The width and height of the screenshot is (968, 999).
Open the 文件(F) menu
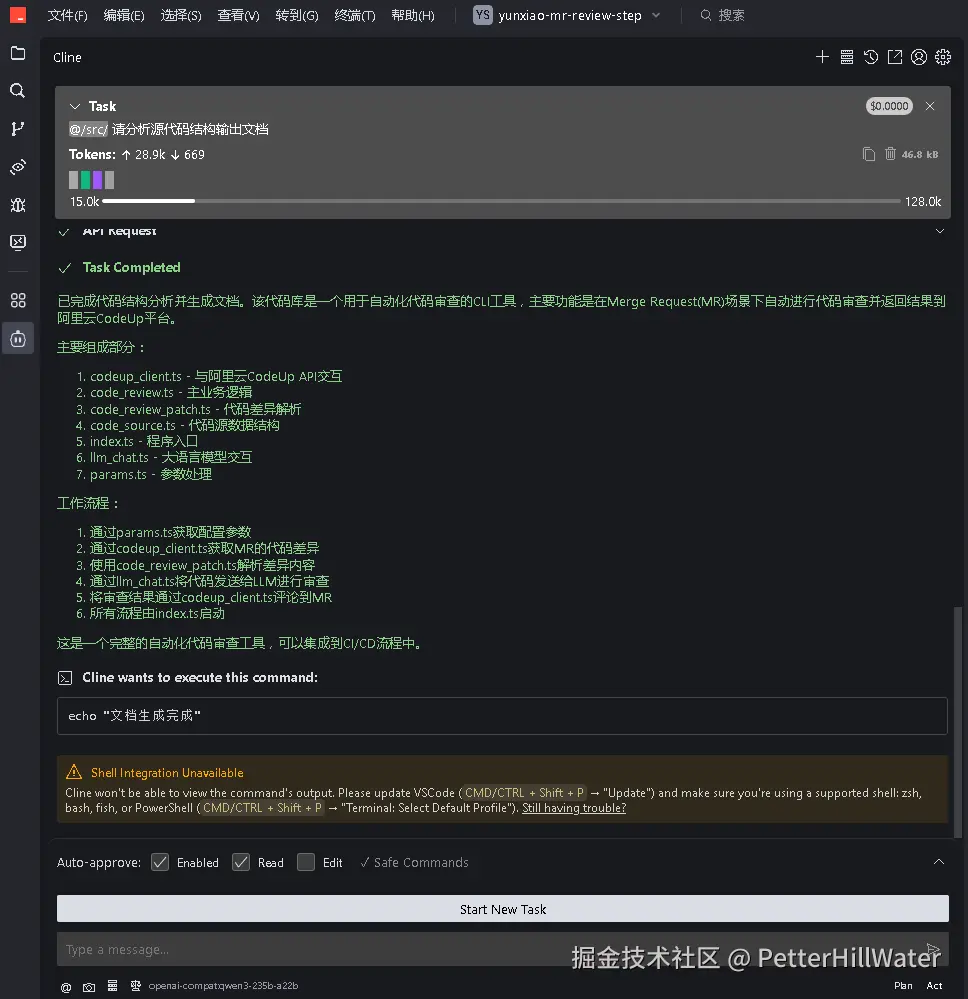click(68, 15)
